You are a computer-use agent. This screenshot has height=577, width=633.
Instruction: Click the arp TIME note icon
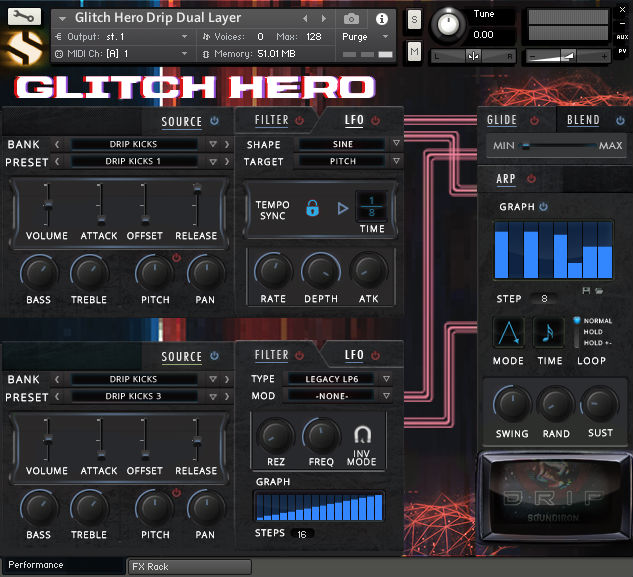coord(548,333)
